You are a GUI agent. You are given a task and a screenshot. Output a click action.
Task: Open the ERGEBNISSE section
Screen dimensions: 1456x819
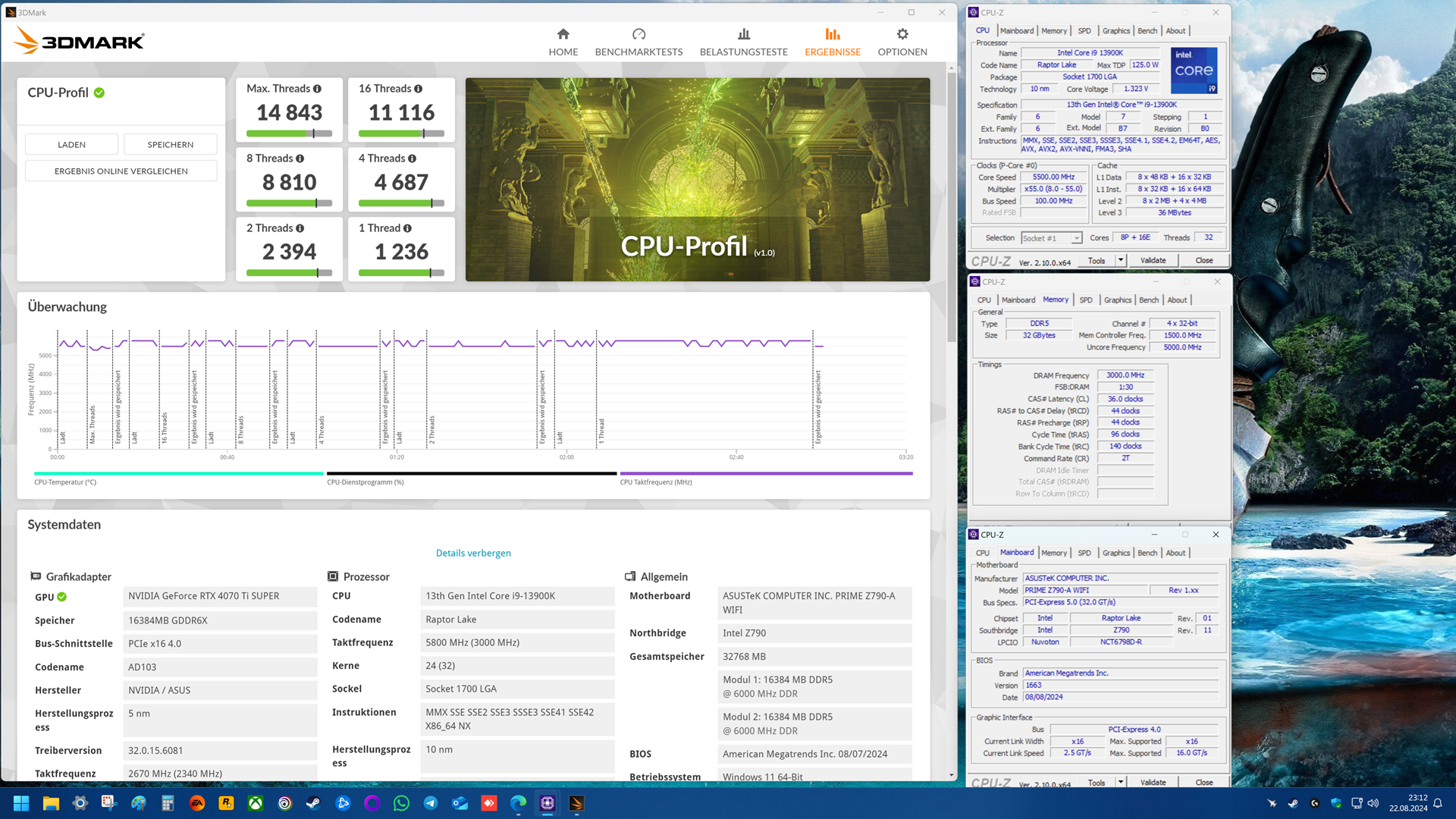tap(833, 42)
